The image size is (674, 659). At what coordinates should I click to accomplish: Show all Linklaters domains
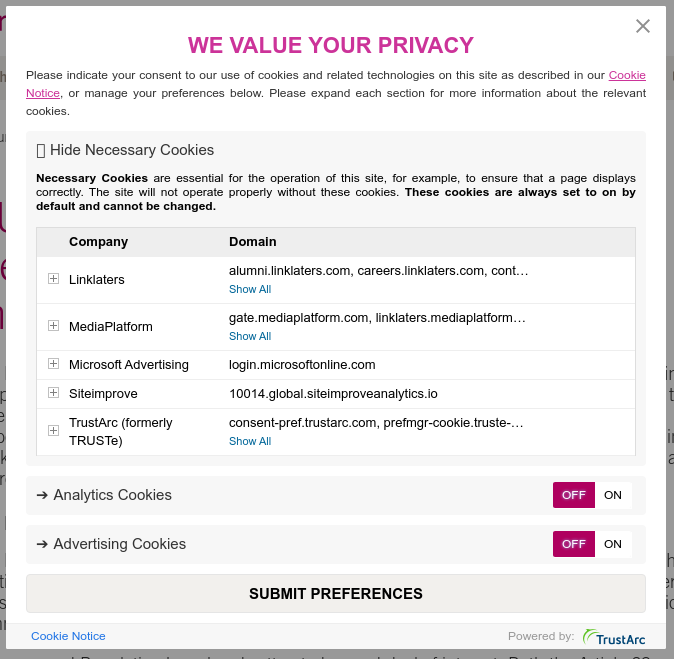point(250,289)
